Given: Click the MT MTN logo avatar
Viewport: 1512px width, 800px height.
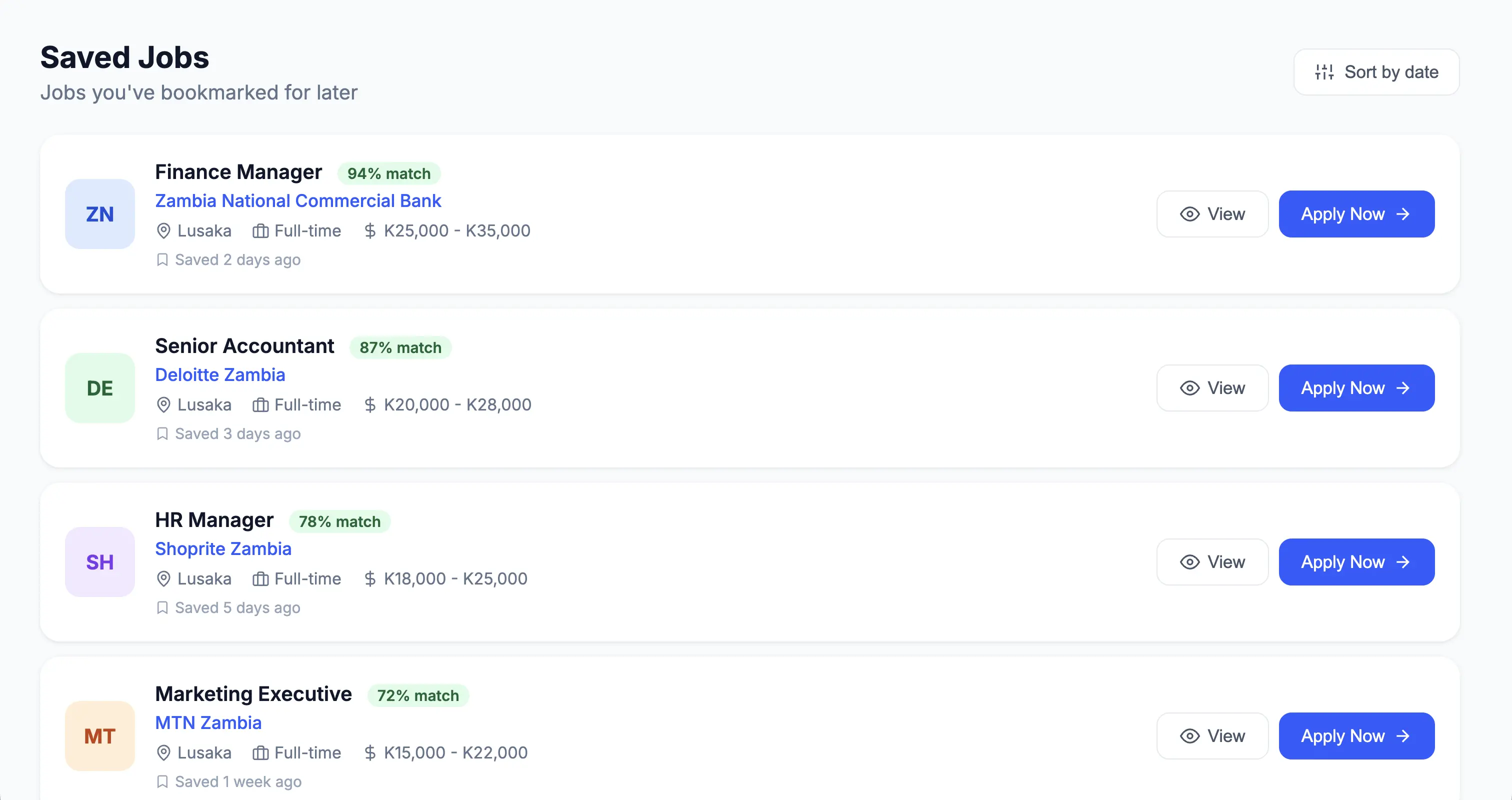Looking at the screenshot, I should coord(100,735).
